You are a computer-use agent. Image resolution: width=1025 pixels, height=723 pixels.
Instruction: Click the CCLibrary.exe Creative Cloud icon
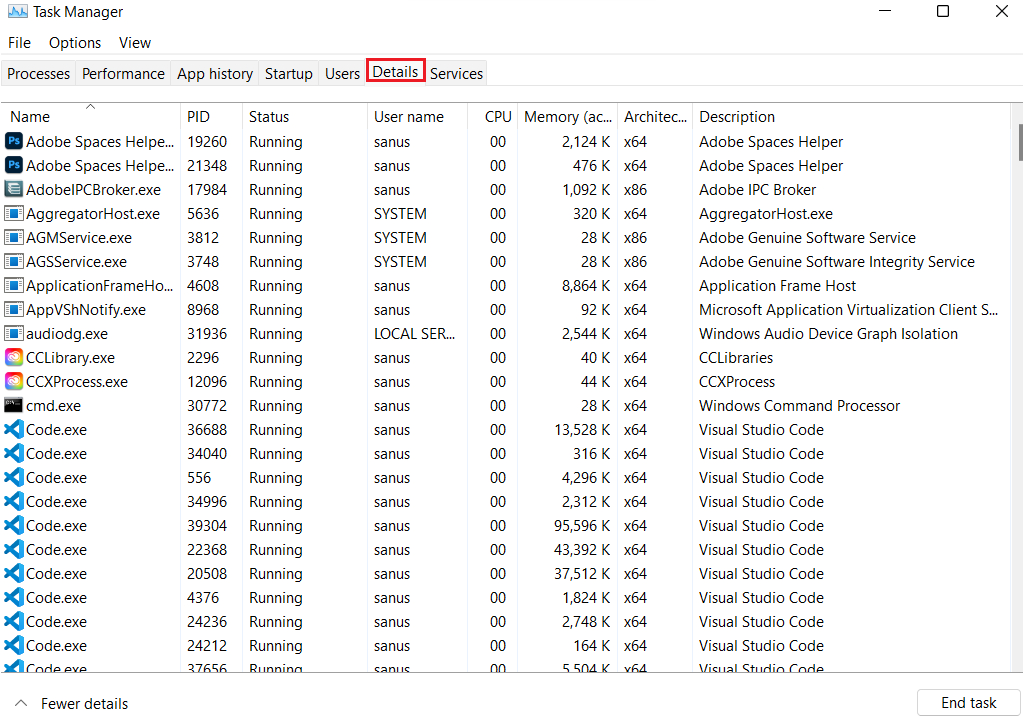pyautogui.click(x=14, y=358)
